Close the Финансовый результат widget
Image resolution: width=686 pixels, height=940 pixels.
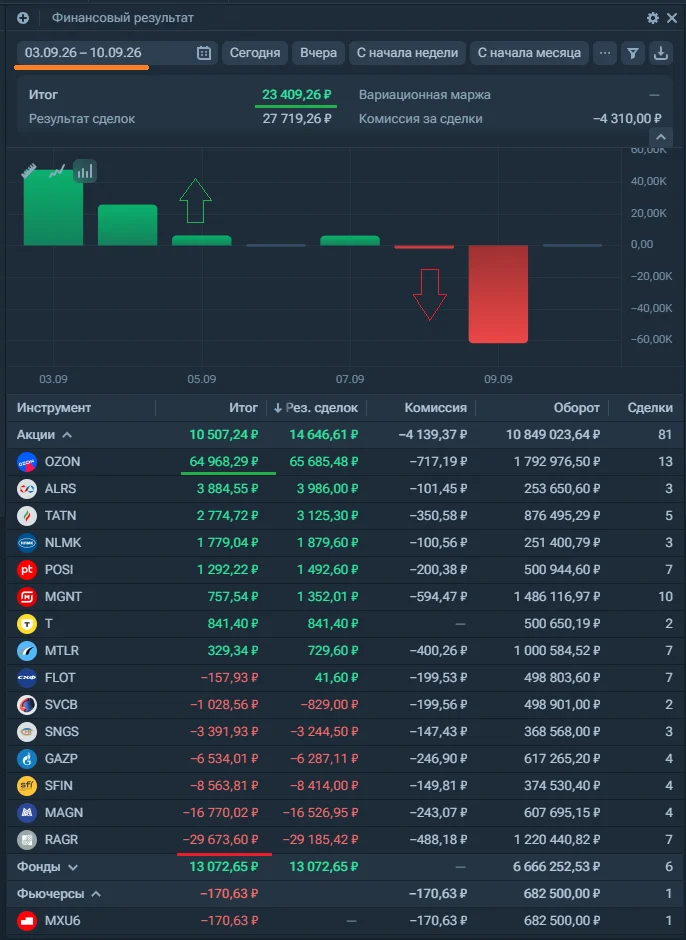(672, 18)
